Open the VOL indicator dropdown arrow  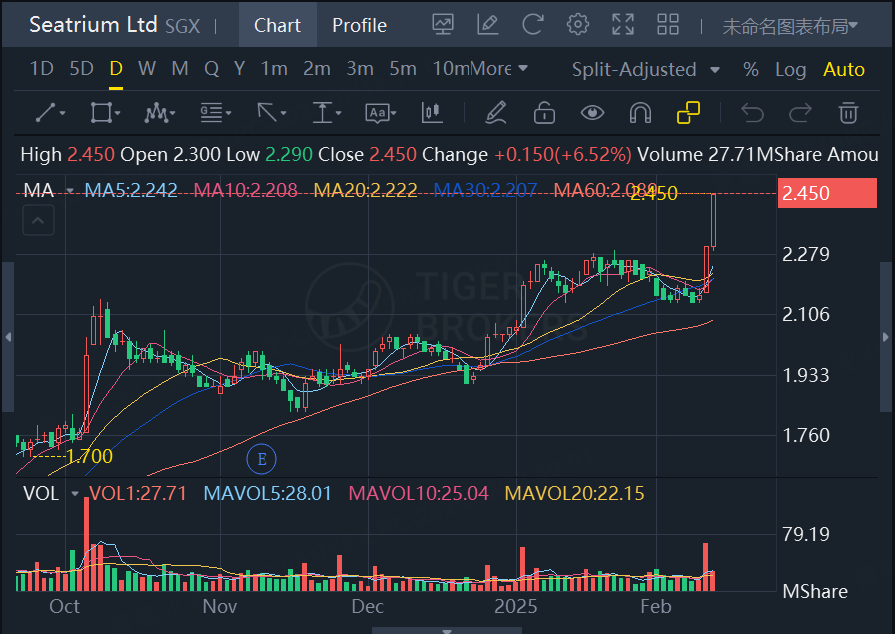pyautogui.click(x=75, y=493)
